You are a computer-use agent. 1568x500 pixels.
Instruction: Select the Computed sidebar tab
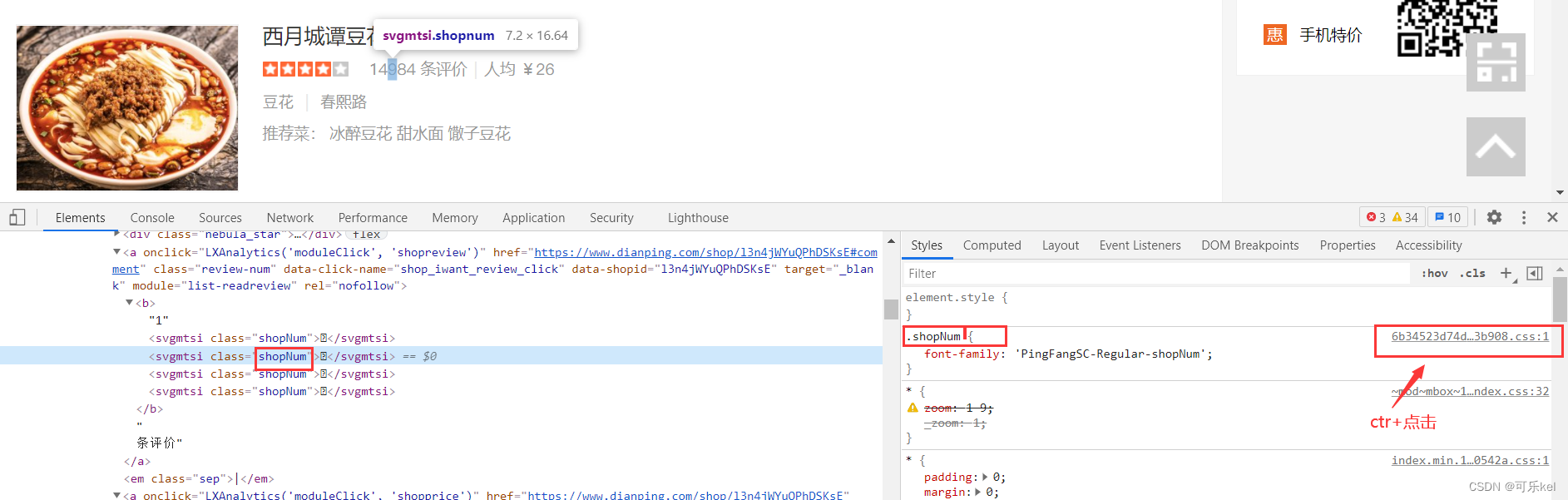tap(992, 245)
